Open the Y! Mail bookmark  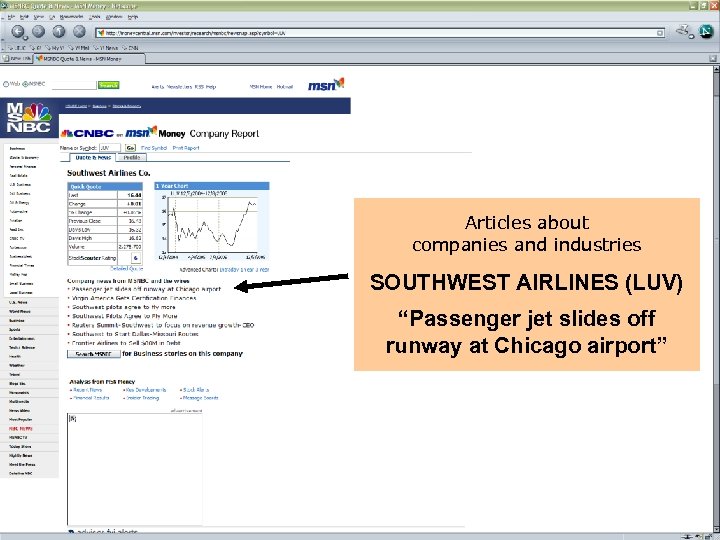[79, 48]
